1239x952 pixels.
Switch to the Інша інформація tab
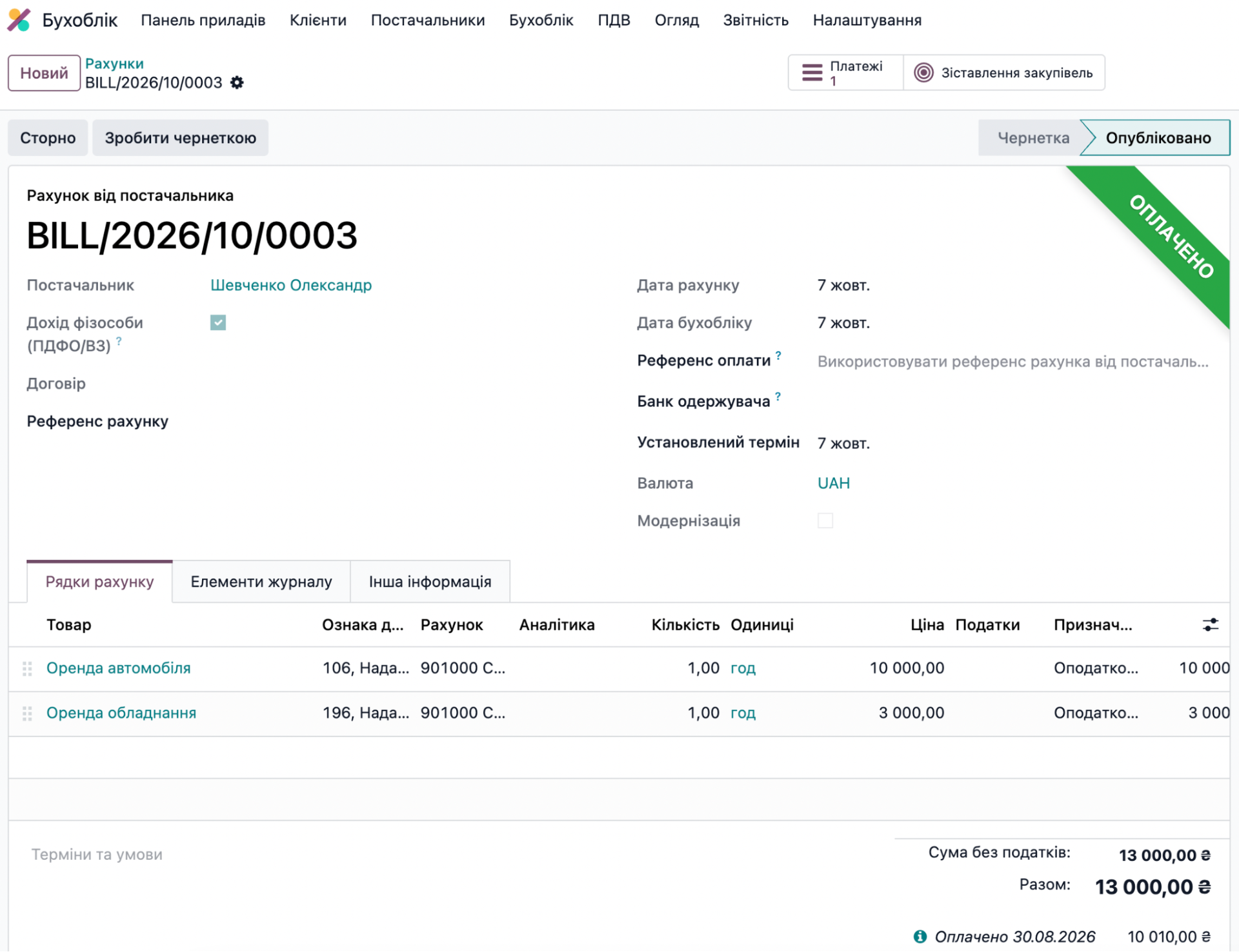click(430, 582)
